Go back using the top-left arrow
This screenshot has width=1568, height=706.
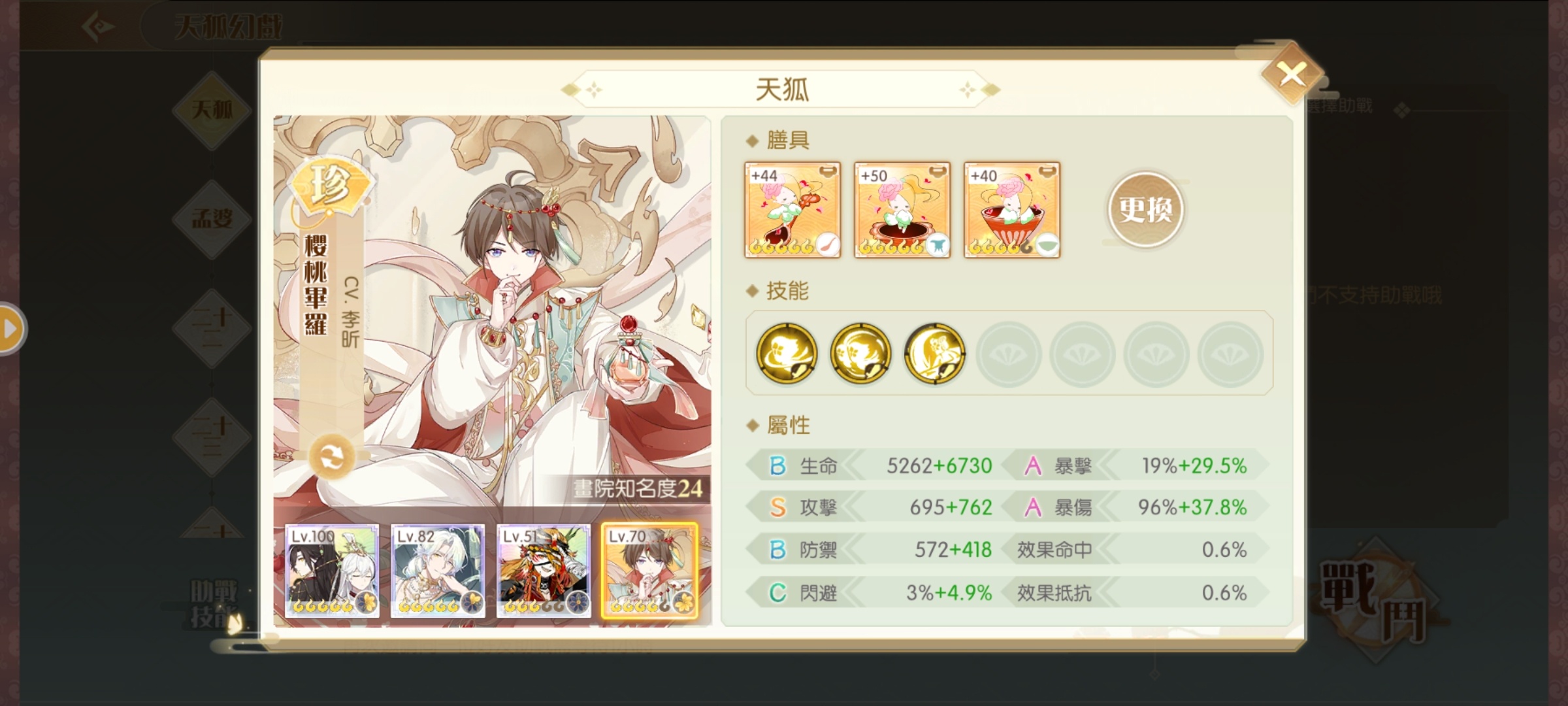tap(98, 27)
